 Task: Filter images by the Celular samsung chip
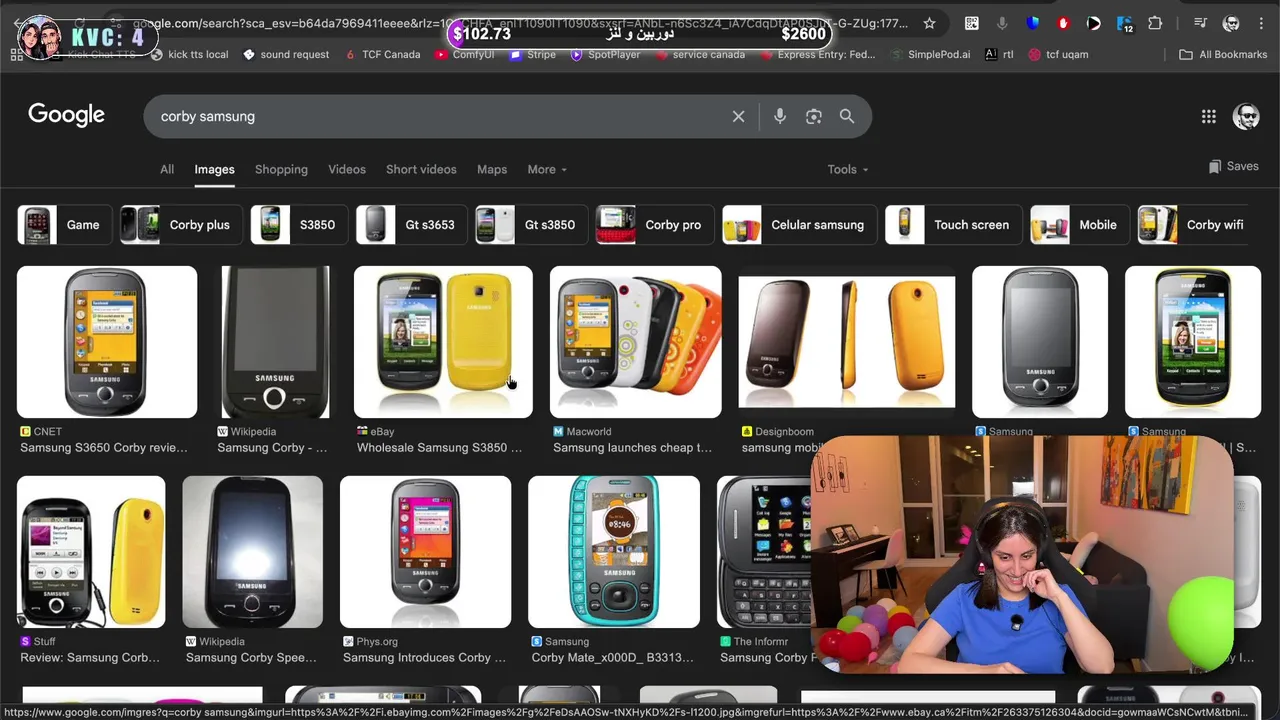pos(799,225)
